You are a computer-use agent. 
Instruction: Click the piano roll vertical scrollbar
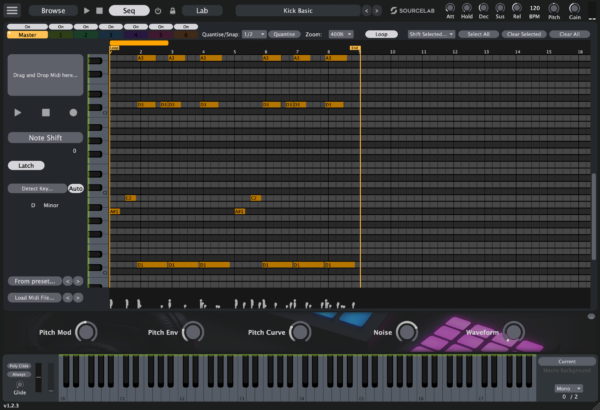[593, 216]
